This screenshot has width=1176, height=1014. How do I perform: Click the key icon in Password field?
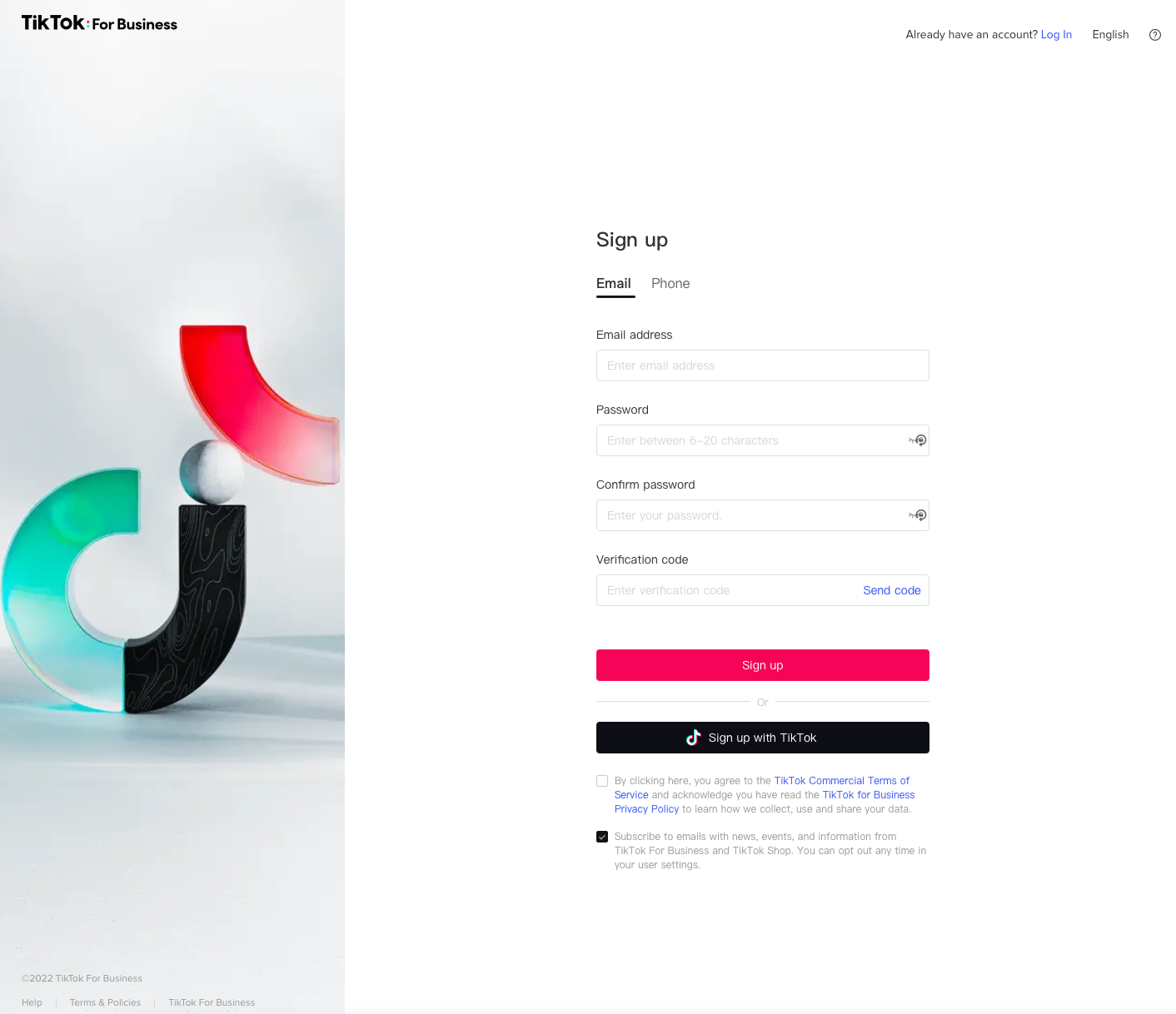click(x=918, y=440)
